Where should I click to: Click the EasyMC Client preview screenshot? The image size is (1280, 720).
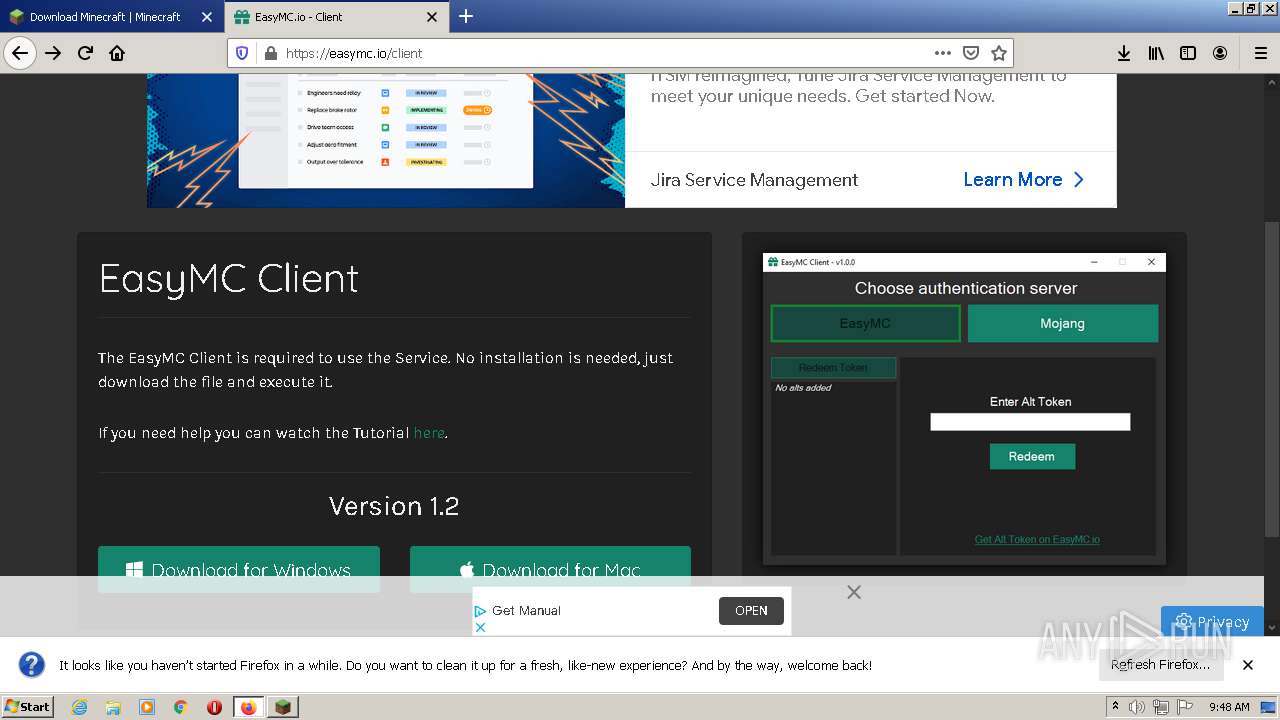(x=964, y=409)
